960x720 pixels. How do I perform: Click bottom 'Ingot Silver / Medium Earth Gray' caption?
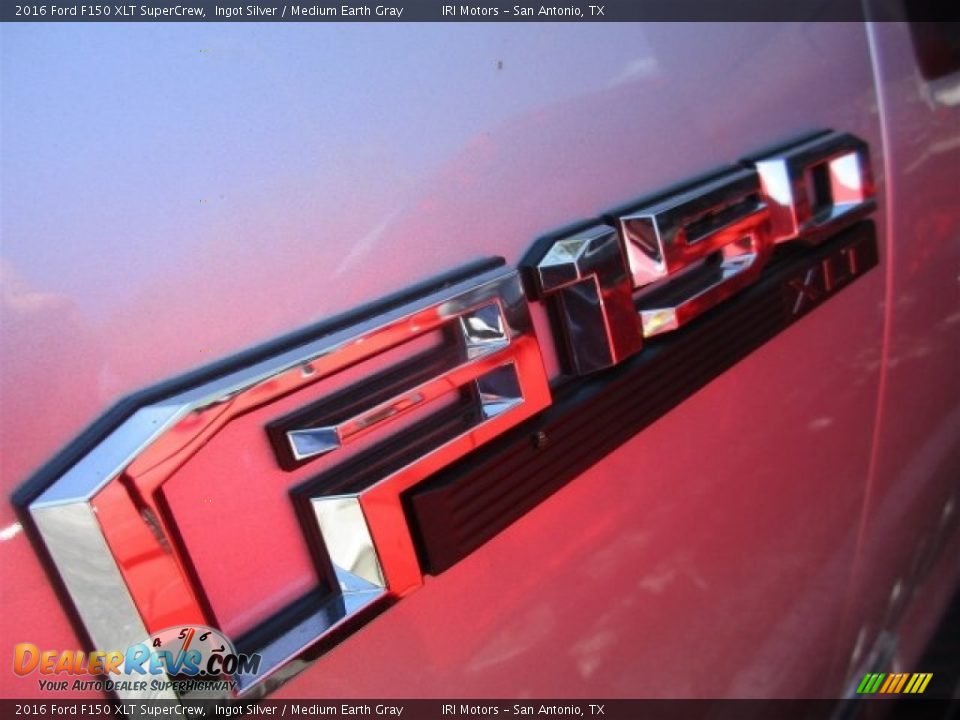[x=308, y=709]
